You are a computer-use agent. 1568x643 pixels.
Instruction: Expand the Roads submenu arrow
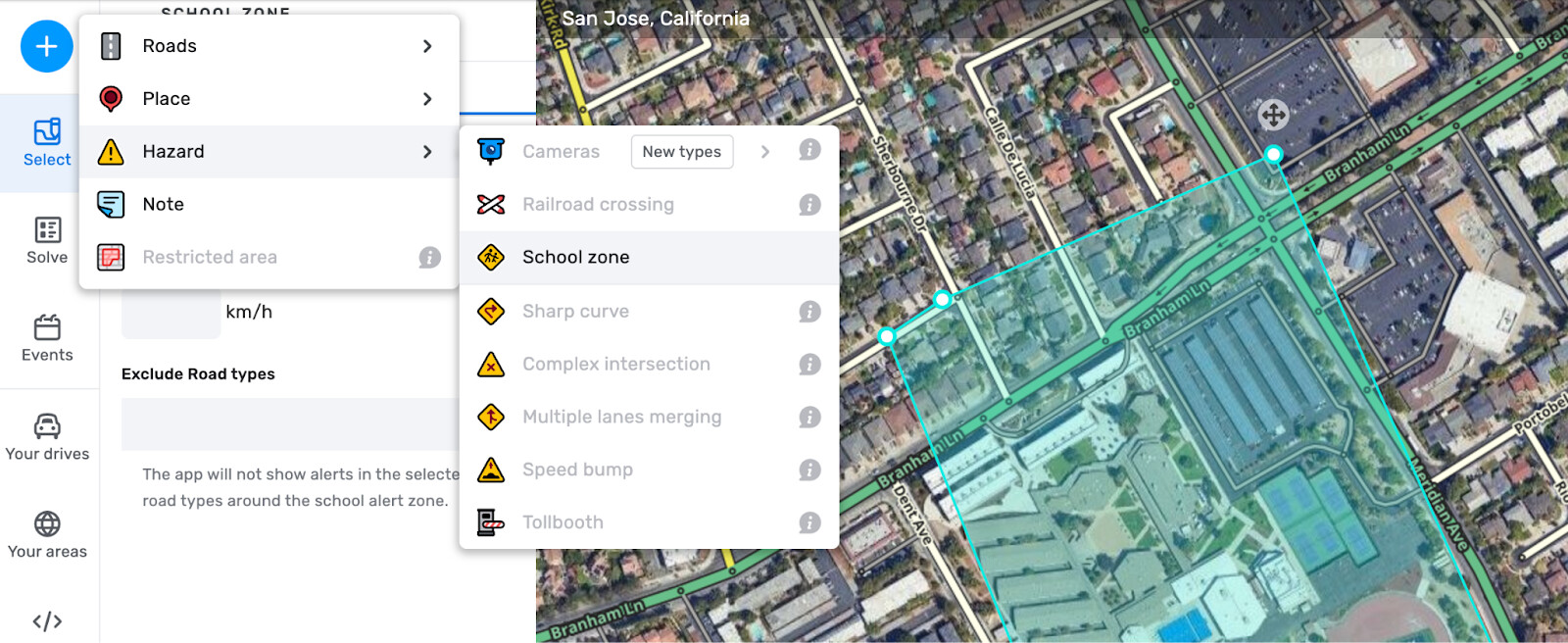point(427,46)
